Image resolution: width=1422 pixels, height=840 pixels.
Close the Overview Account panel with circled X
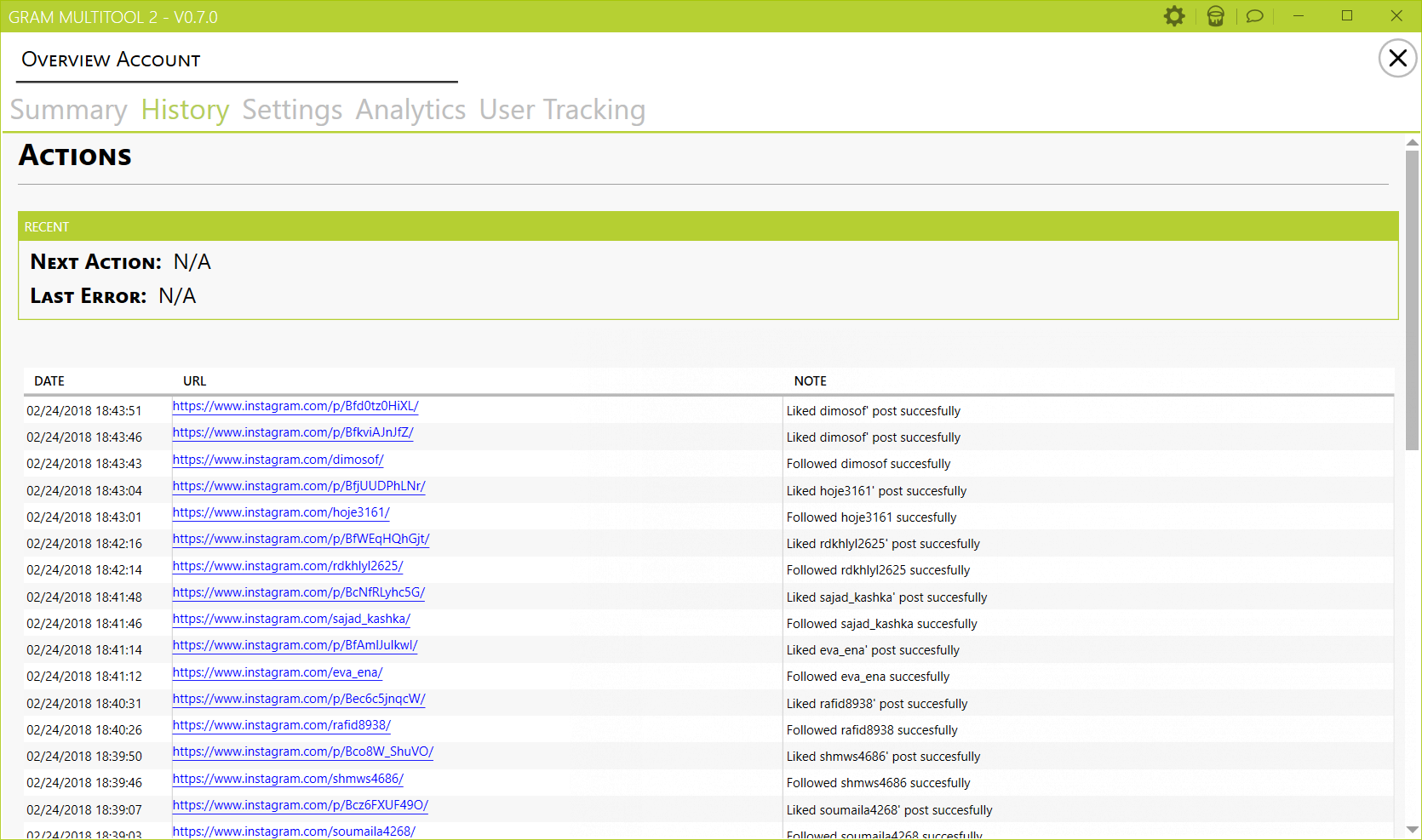[x=1397, y=58]
